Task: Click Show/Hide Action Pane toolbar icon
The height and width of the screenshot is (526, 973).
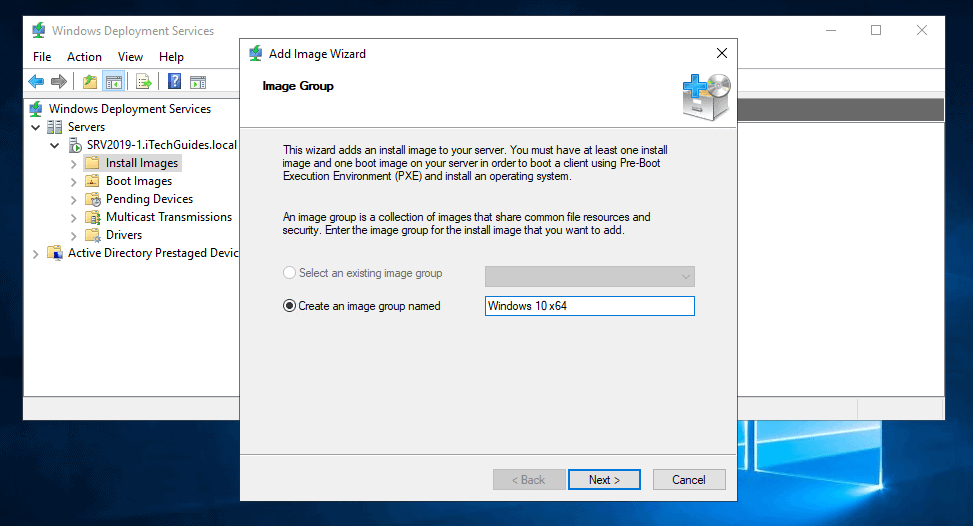Action: pyautogui.click(x=198, y=82)
